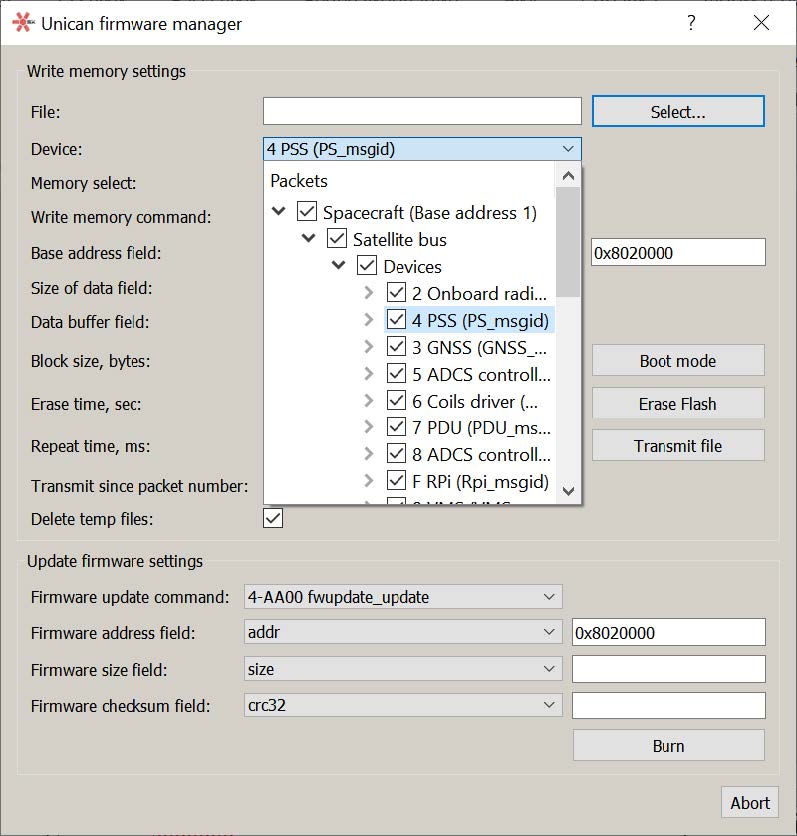
Task: Click the Abort button
Action: coord(750,802)
